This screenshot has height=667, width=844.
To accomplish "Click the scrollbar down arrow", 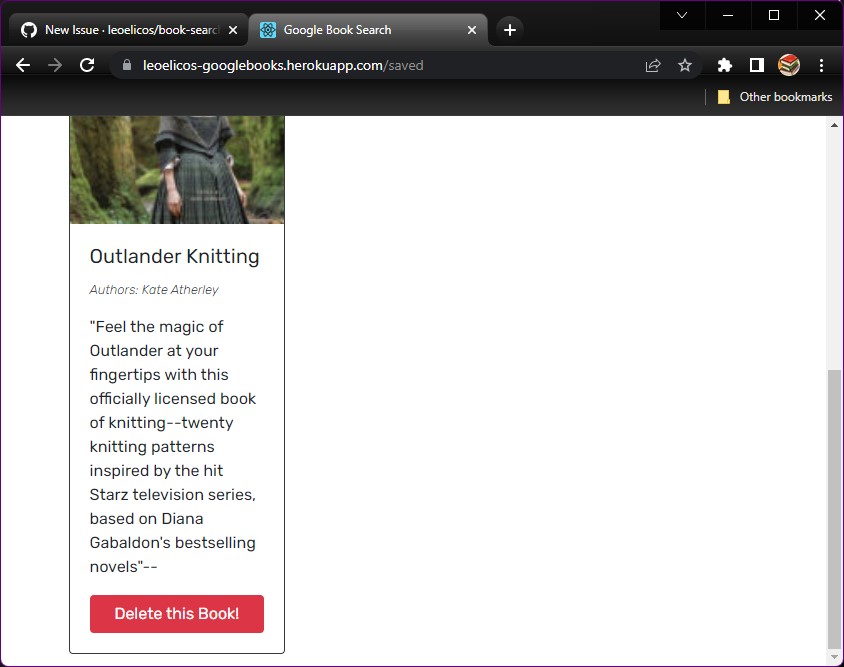I will pos(834,657).
